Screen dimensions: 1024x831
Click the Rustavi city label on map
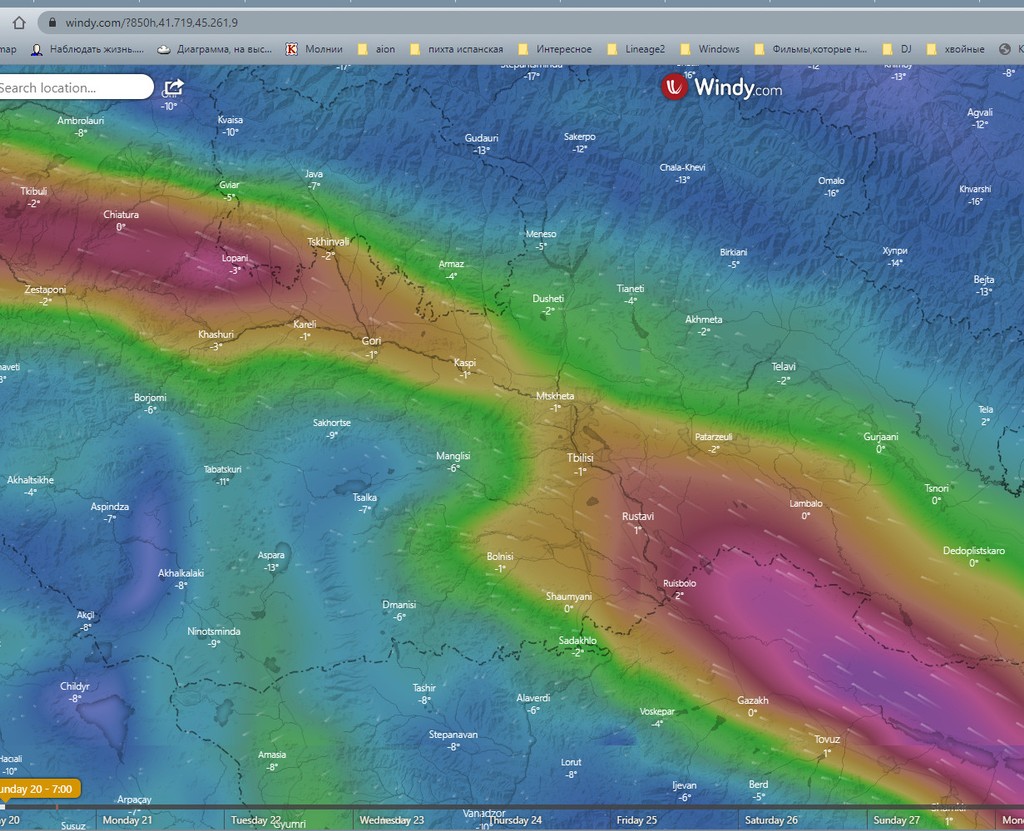(x=637, y=517)
